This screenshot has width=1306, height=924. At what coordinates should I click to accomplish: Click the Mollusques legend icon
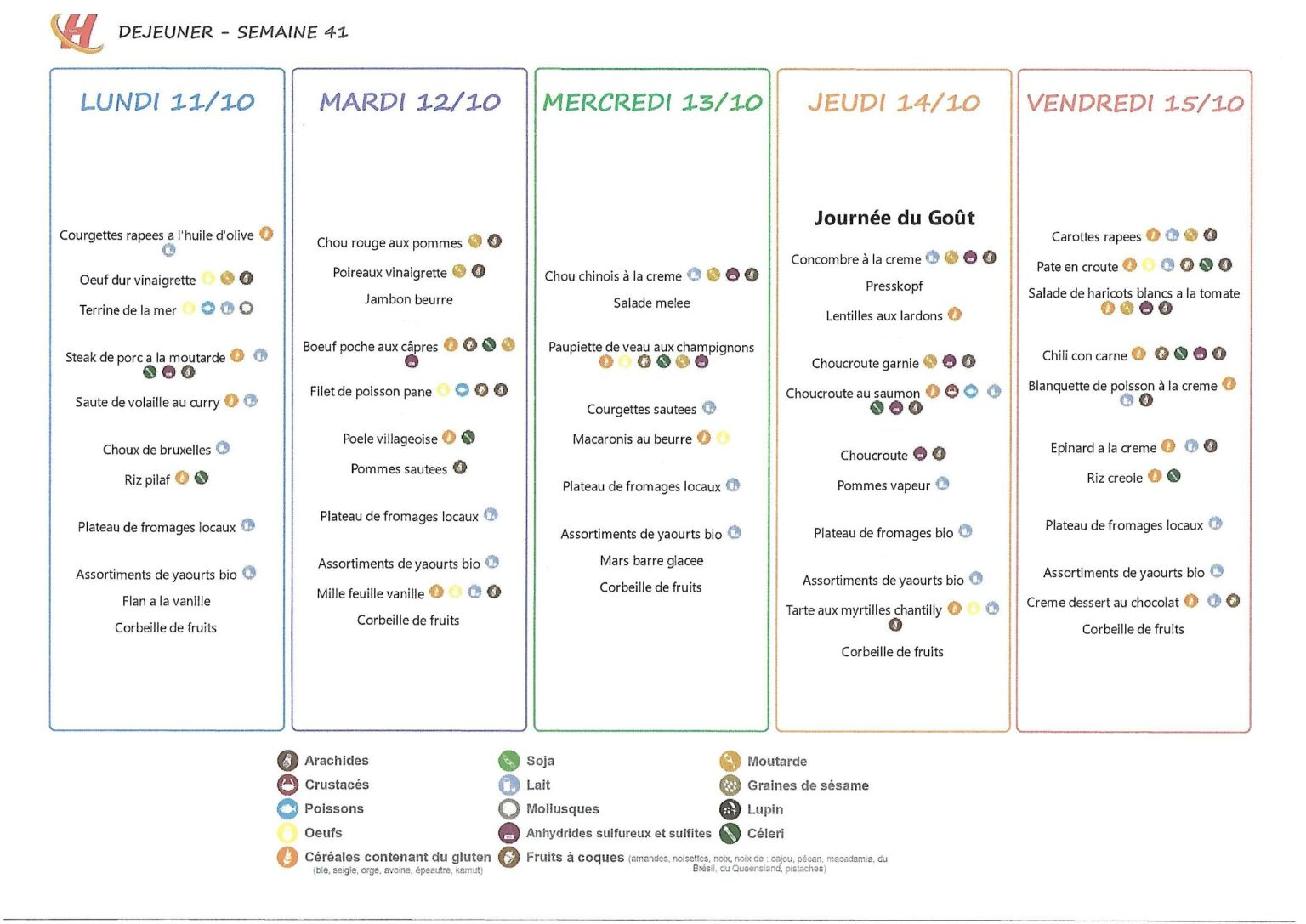pyautogui.click(x=508, y=809)
